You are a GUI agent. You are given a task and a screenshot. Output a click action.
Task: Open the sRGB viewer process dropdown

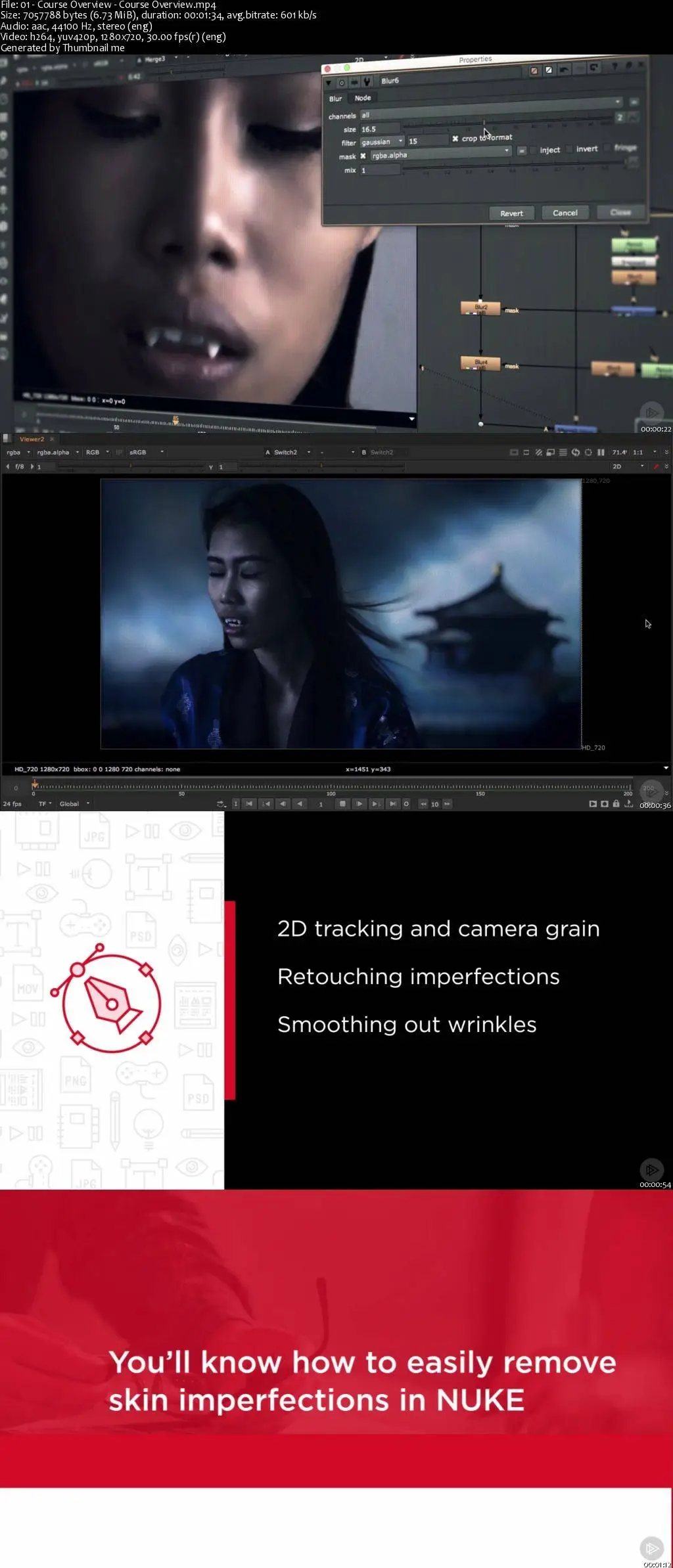146,452
